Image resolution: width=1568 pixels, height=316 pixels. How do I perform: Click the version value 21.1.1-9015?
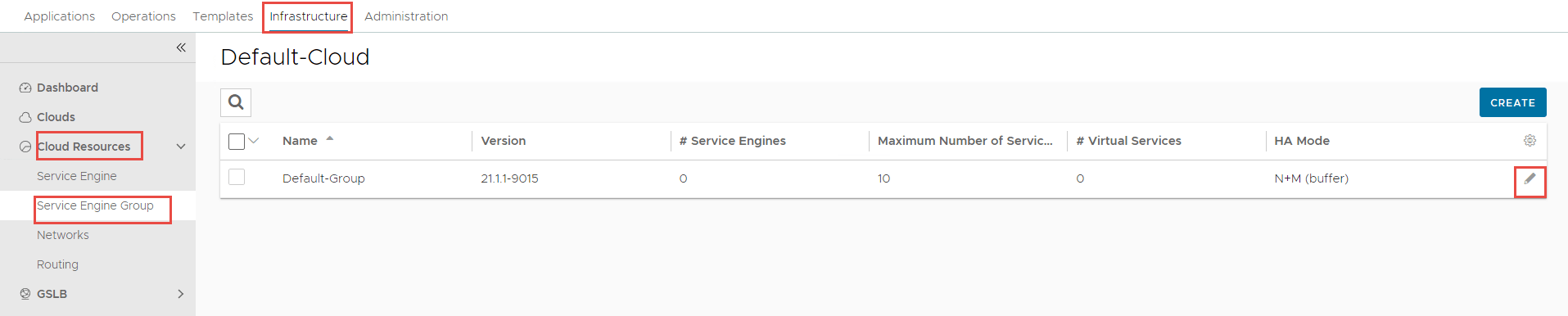509,178
